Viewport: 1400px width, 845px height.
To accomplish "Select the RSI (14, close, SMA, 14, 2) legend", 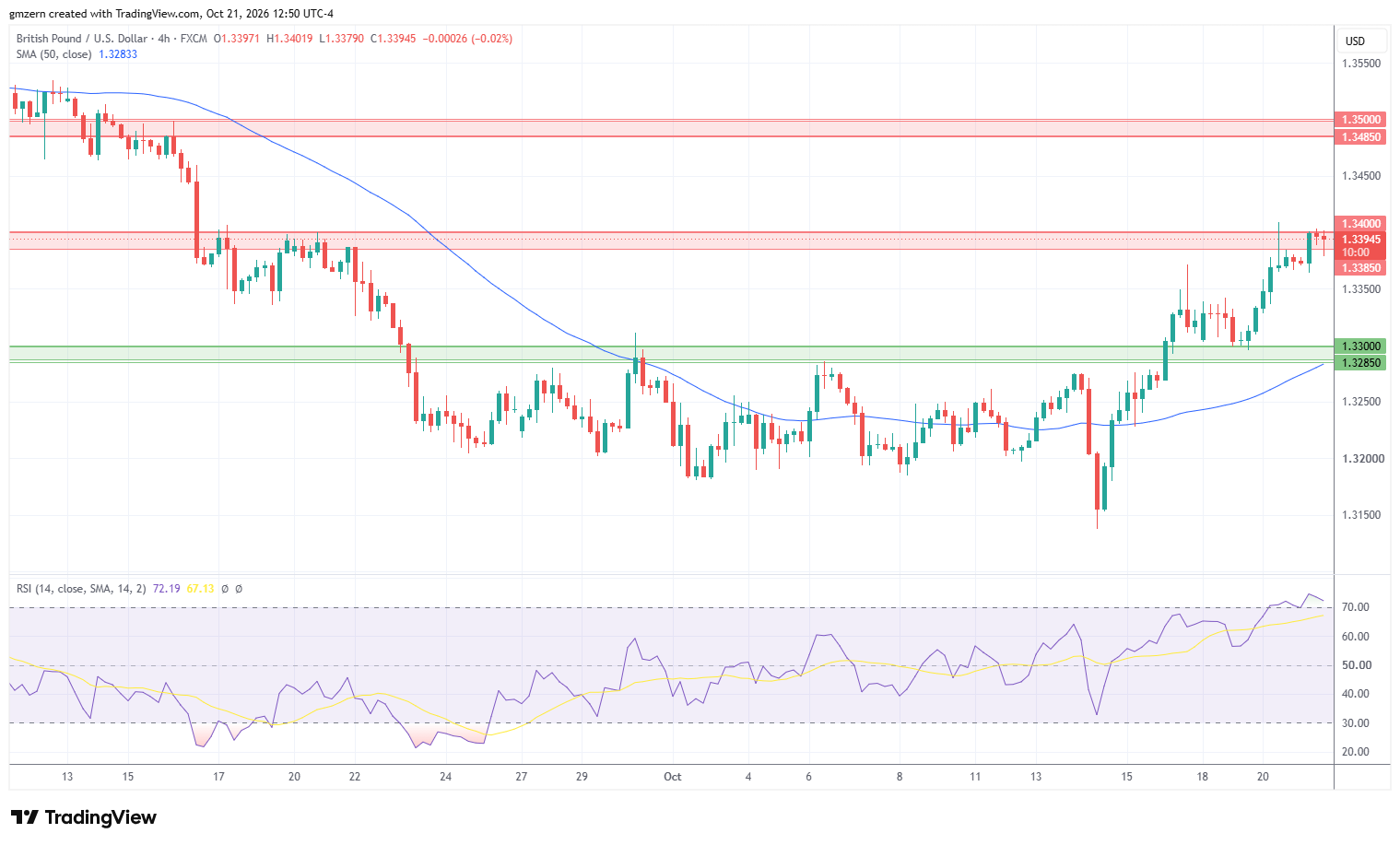I will [x=81, y=589].
